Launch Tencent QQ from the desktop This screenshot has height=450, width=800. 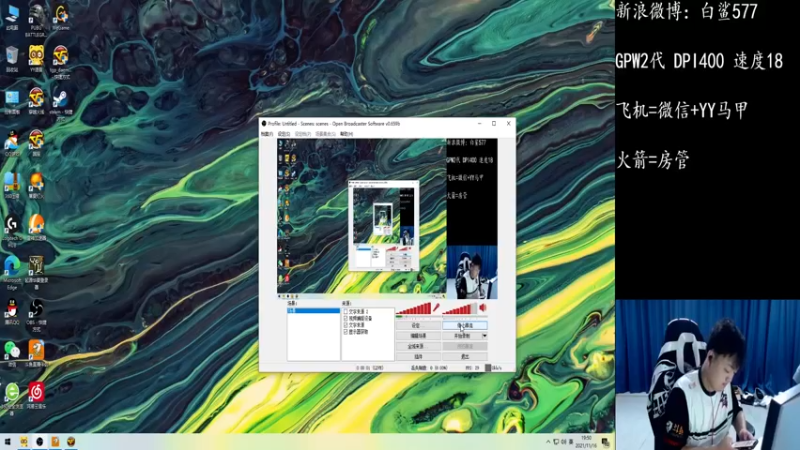point(12,311)
